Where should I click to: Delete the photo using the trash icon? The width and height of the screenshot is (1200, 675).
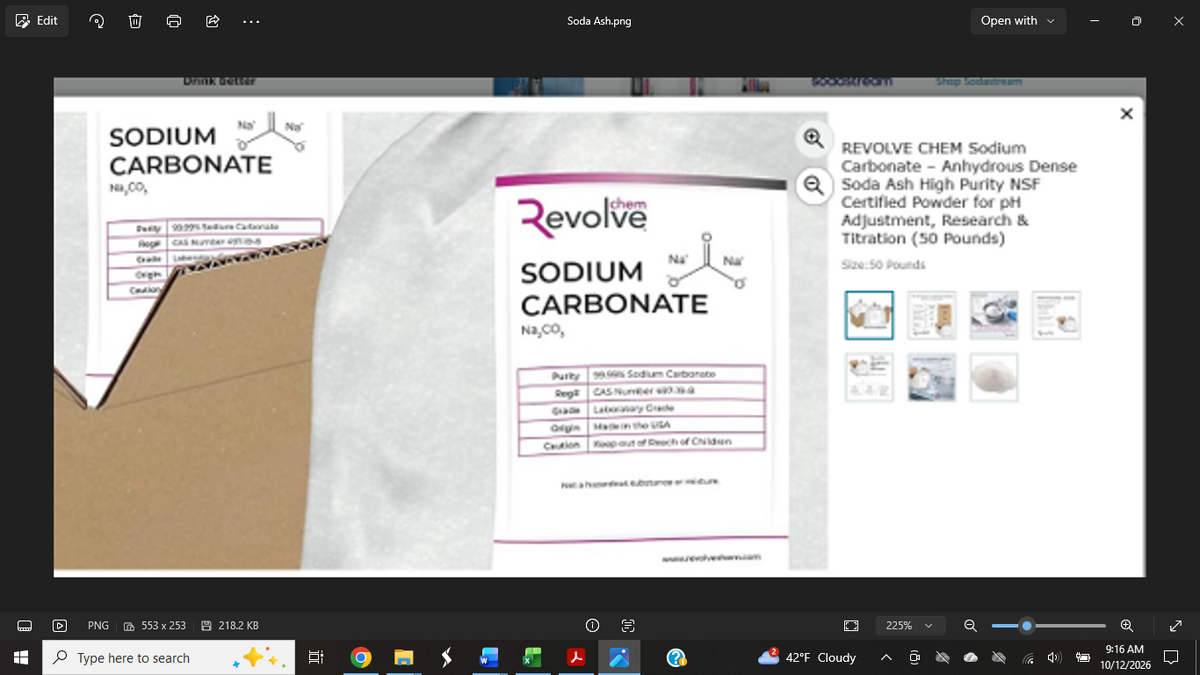coord(135,21)
